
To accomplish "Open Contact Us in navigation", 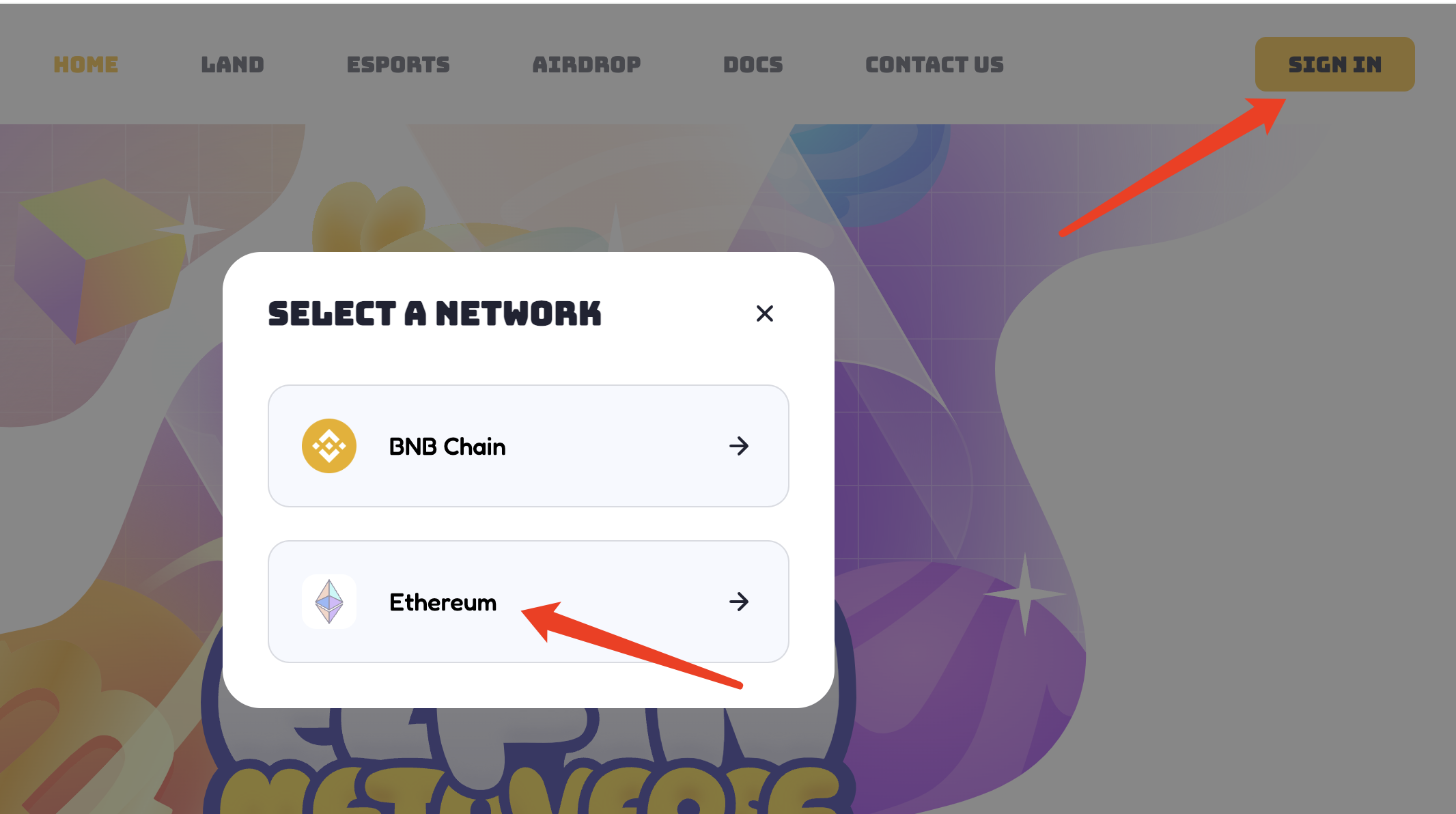I will click(x=935, y=65).
